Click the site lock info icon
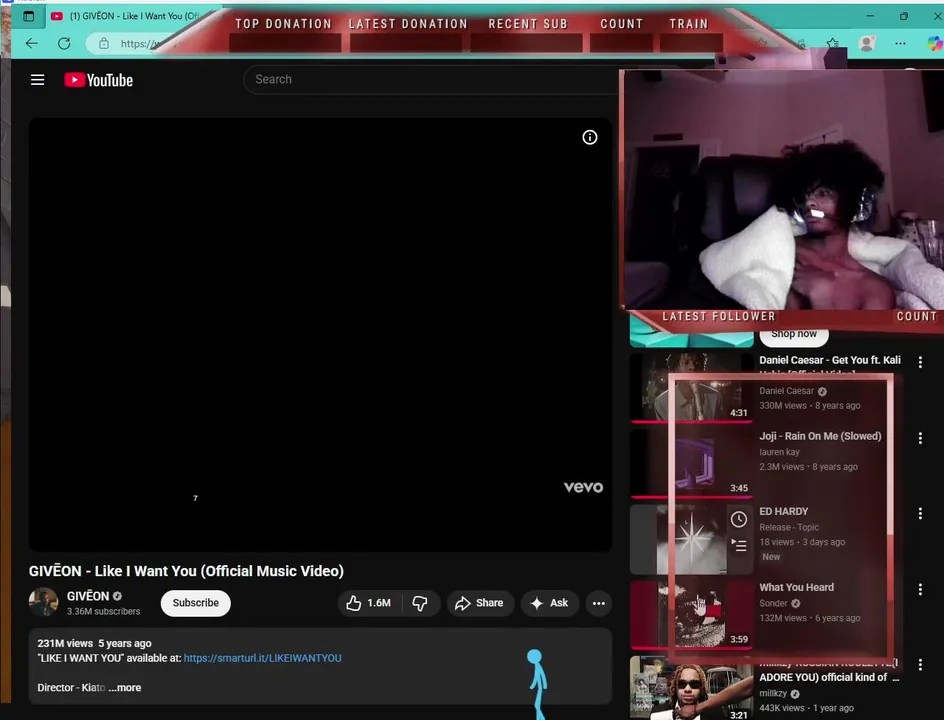This screenshot has width=944, height=720. click(104, 43)
